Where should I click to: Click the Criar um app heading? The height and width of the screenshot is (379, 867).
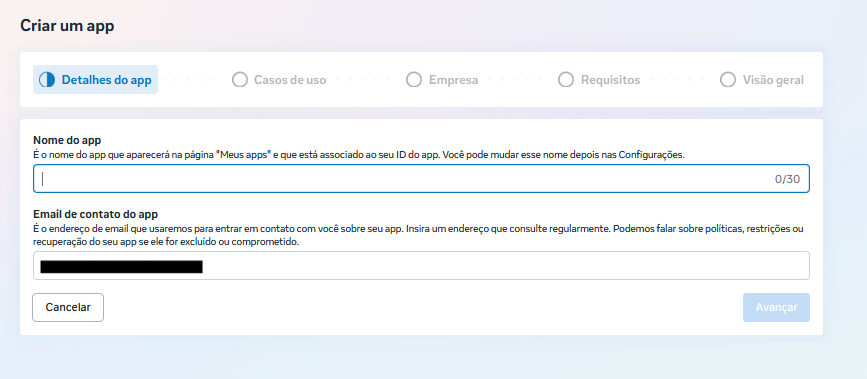67,25
